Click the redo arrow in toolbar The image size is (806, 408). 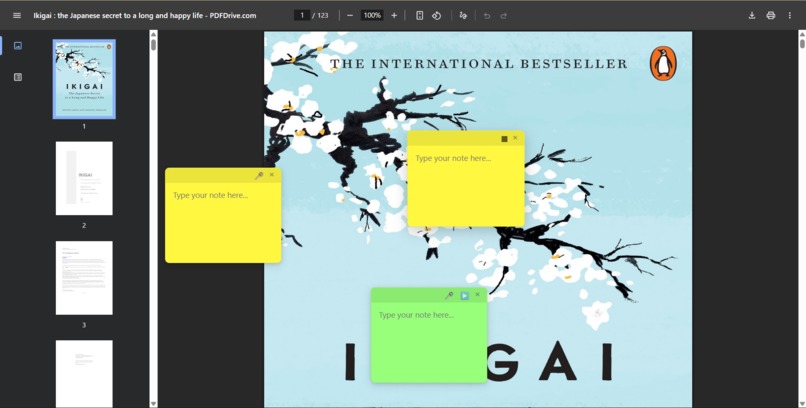point(504,15)
